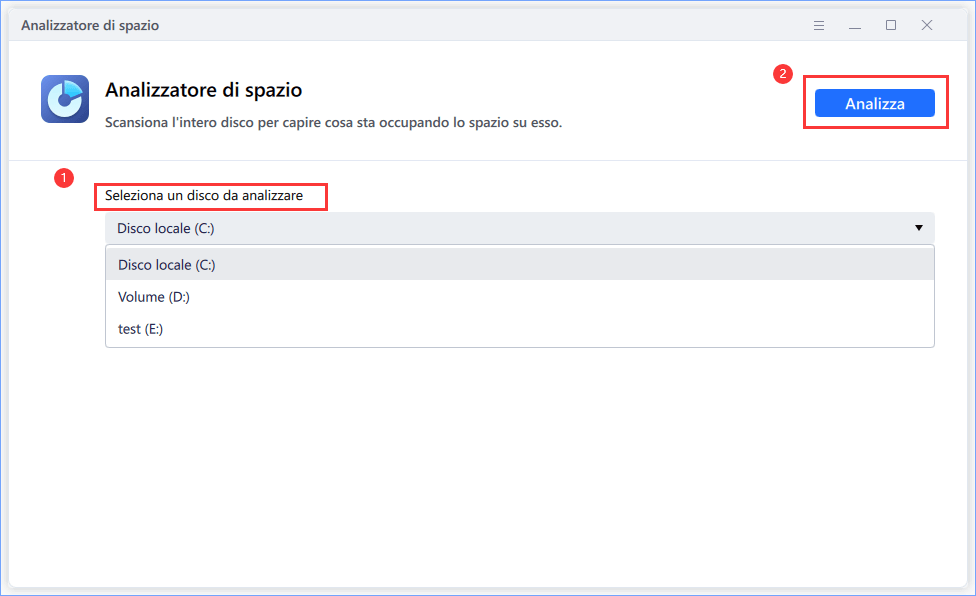Click the Analizzatore di spazio pie-chart logo

coord(65,99)
